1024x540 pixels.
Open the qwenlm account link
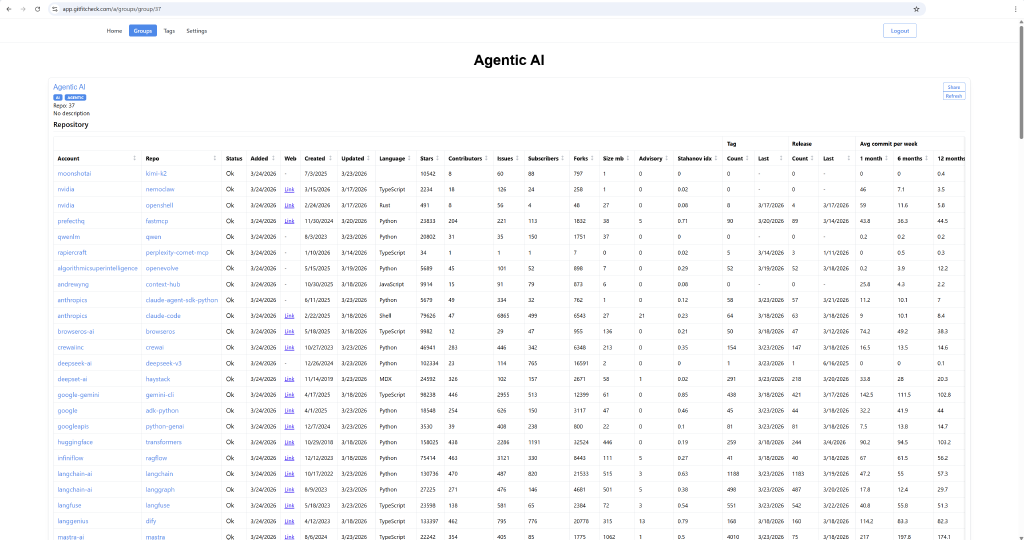[69, 237]
